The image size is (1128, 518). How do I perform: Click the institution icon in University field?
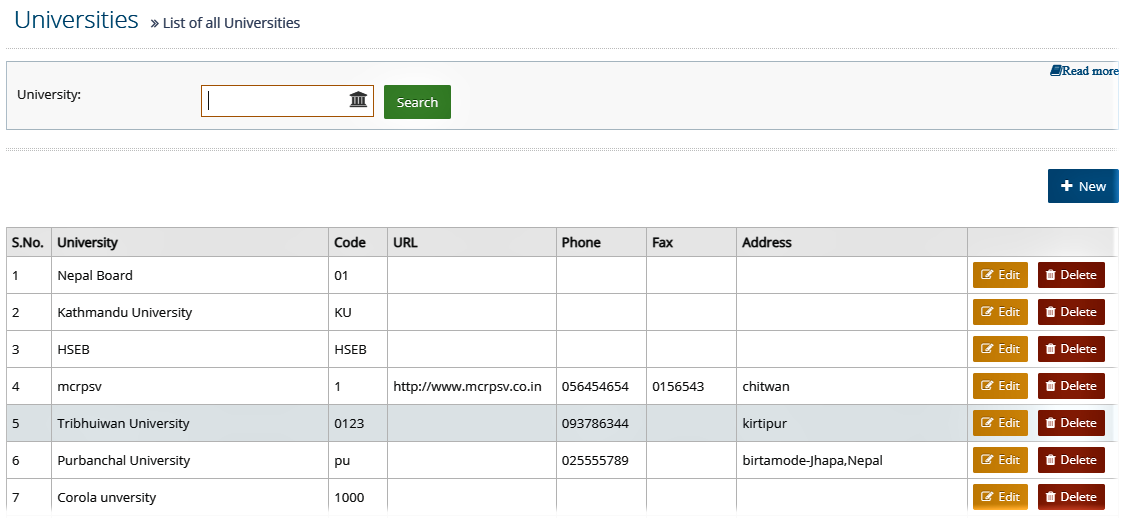coord(358,99)
